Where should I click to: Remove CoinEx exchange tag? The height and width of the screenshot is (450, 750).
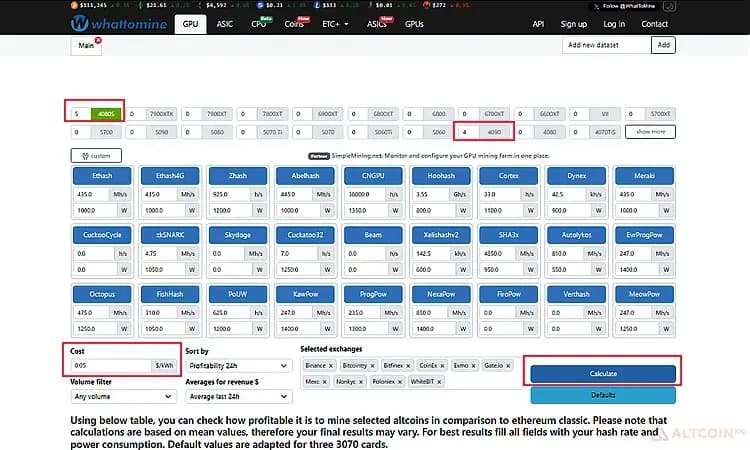[x=442, y=366]
